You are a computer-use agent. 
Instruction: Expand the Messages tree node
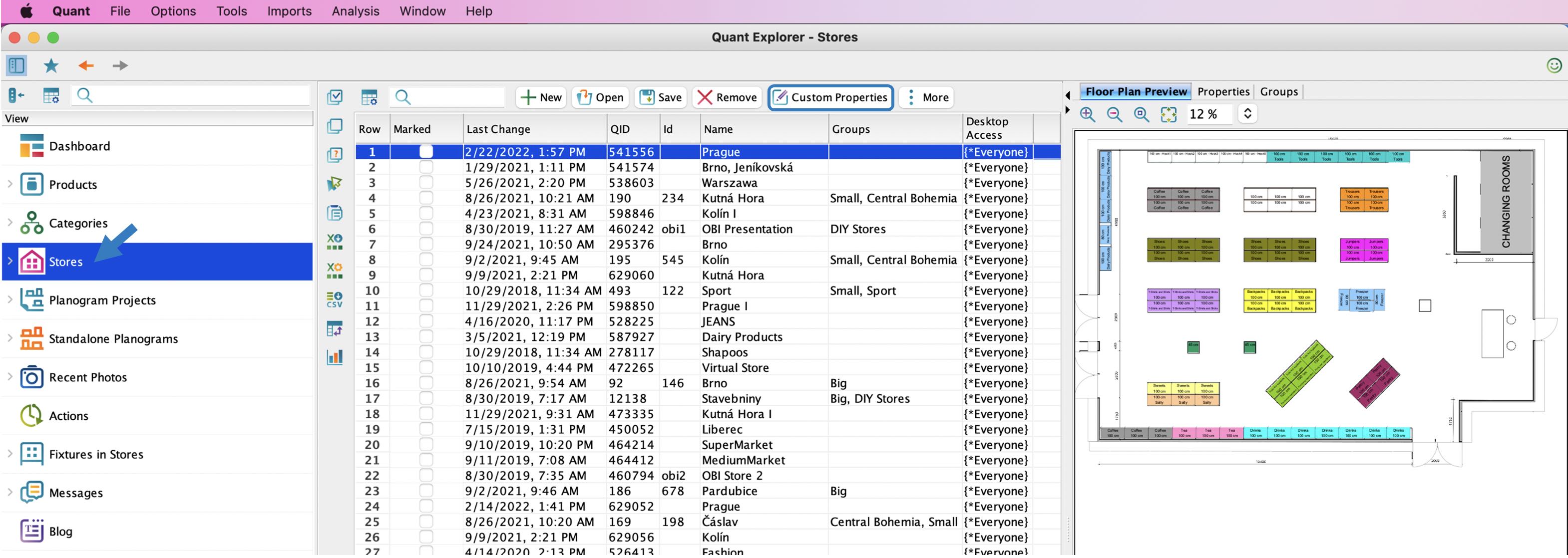(x=10, y=492)
